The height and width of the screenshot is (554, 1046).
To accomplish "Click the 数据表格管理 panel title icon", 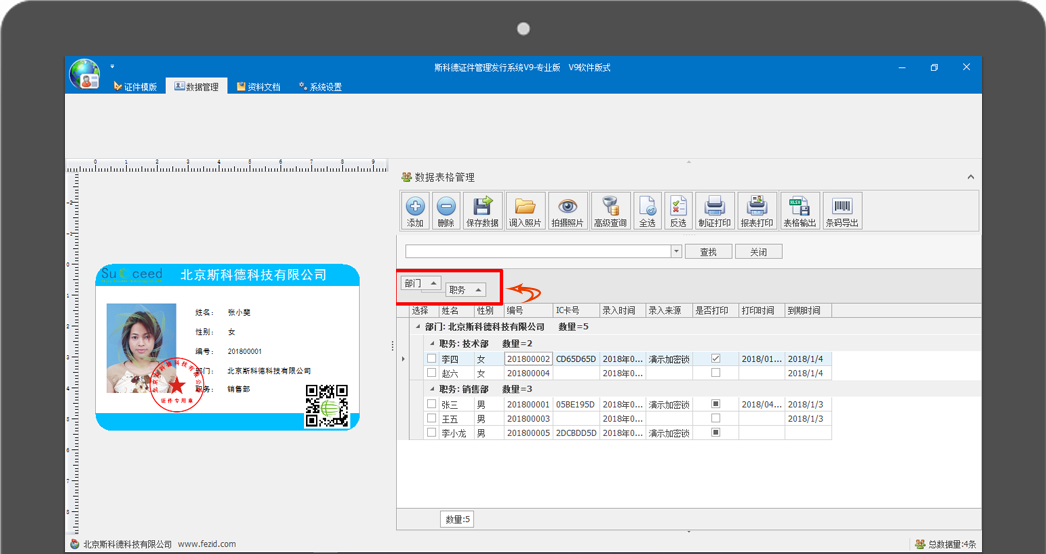I will point(406,178).
